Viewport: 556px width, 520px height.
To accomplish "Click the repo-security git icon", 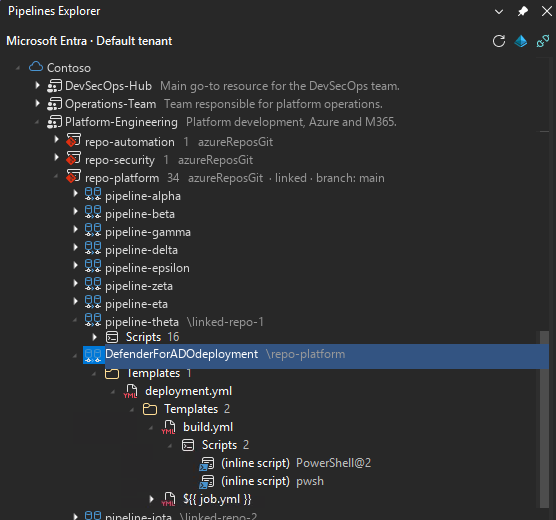I will coord(73,159).
